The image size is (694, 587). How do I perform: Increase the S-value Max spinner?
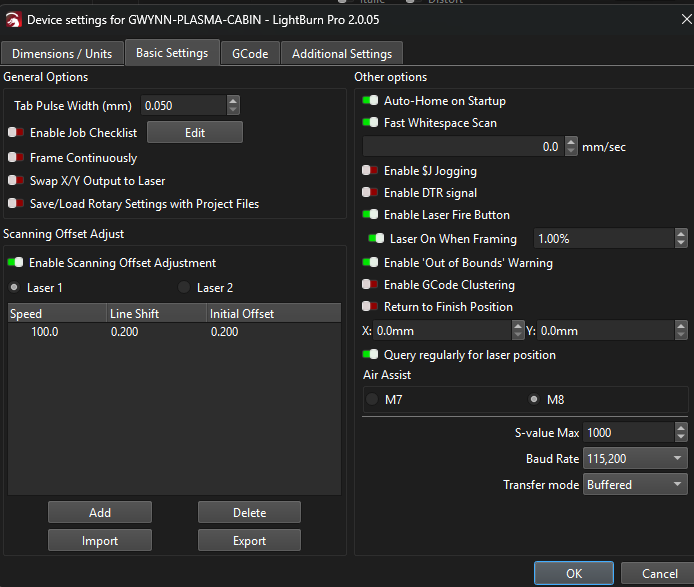(681, 428)
